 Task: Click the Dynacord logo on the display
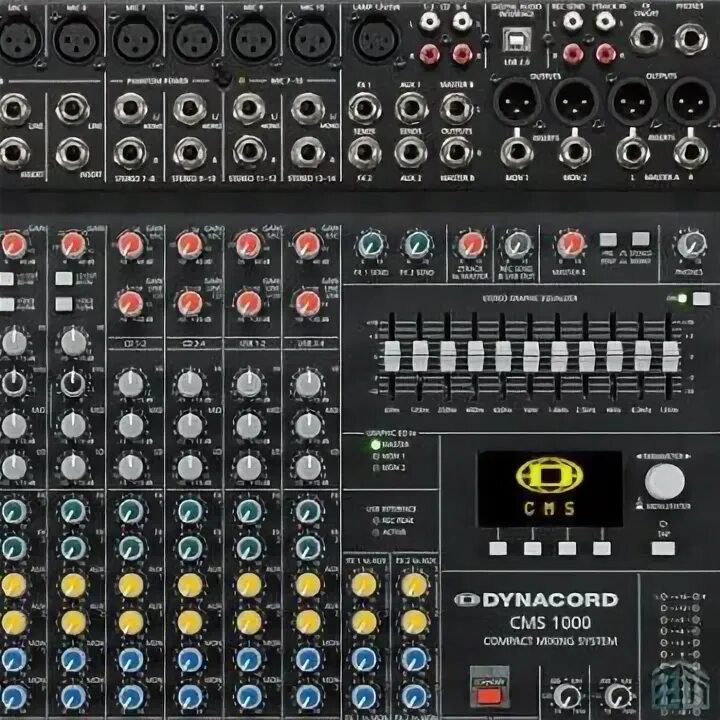point(549,476)
